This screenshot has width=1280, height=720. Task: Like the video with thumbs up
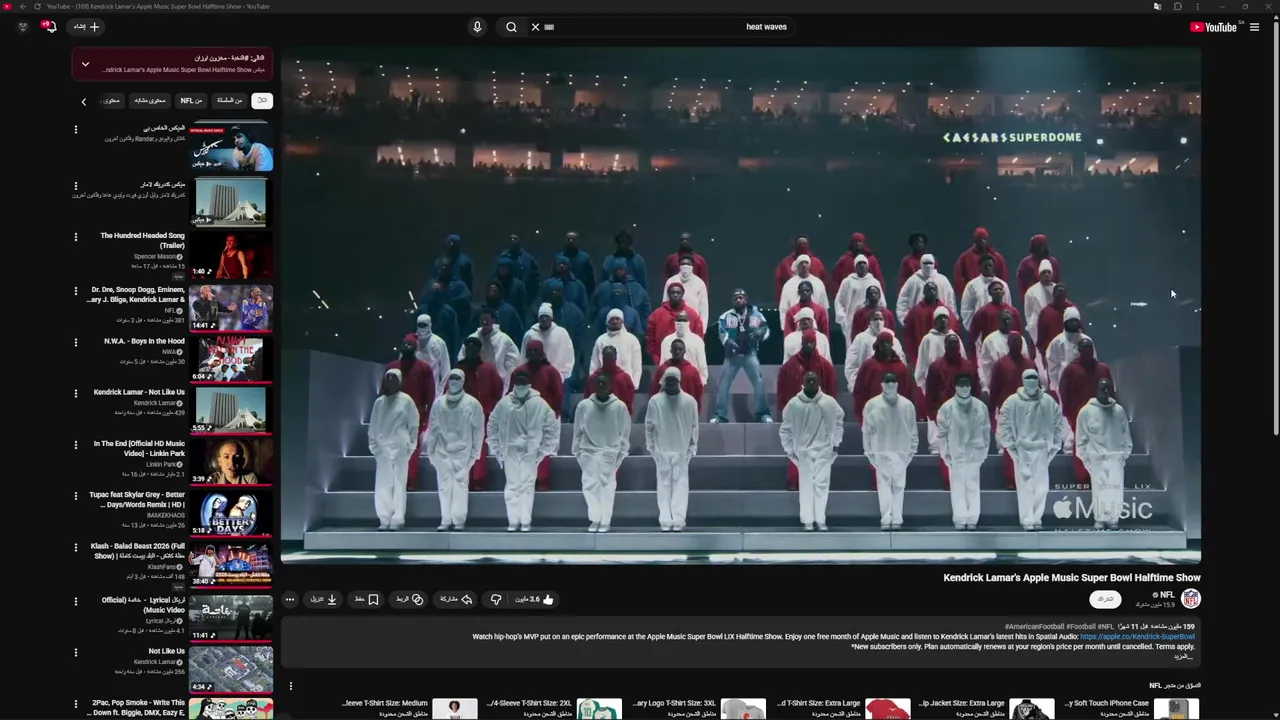click(x=536, y=599)
